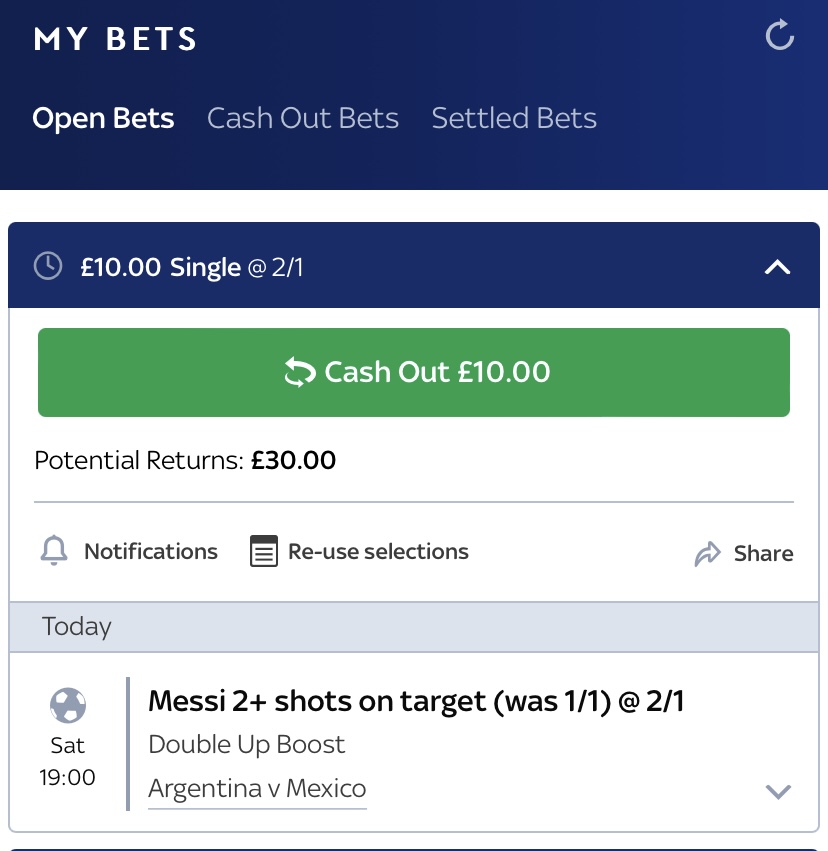
Task: Switch to the Cash Out Bets tab
Action: click(x=303, y=118)
